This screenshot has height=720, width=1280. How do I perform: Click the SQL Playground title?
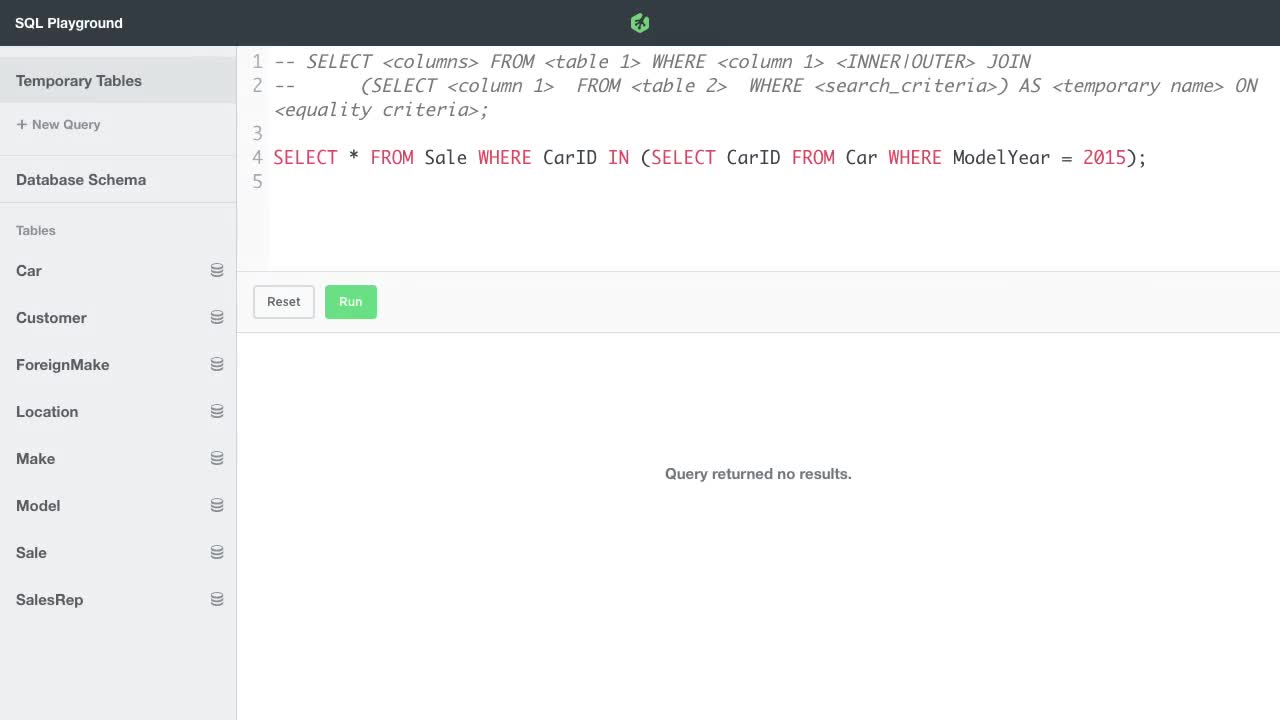(x=68, y=22)
